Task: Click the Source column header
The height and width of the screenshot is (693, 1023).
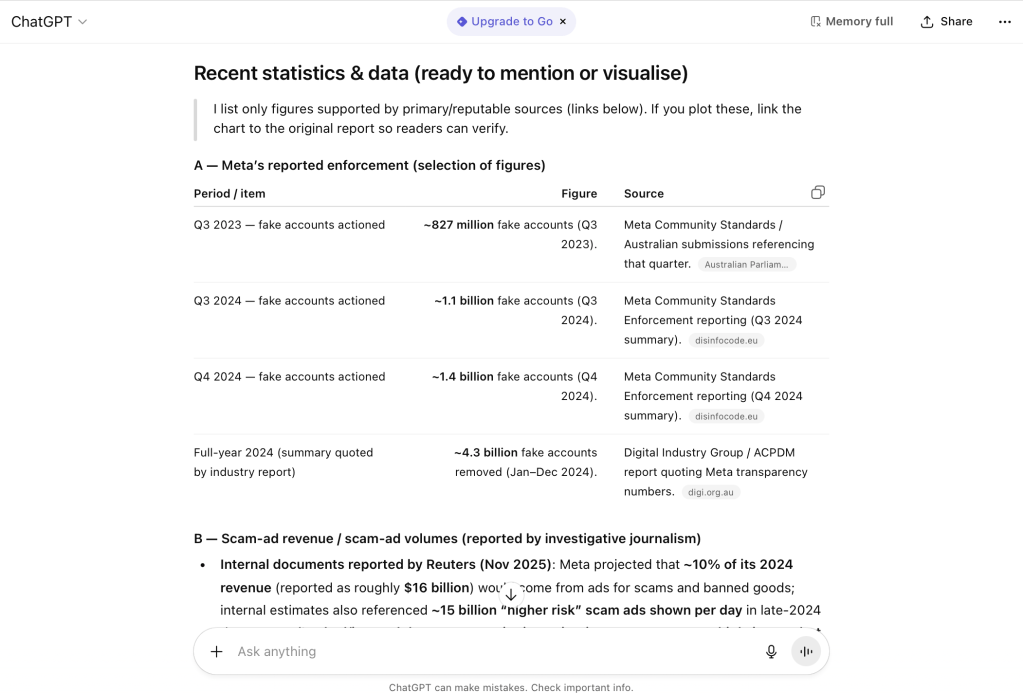Action: (643, 194)
